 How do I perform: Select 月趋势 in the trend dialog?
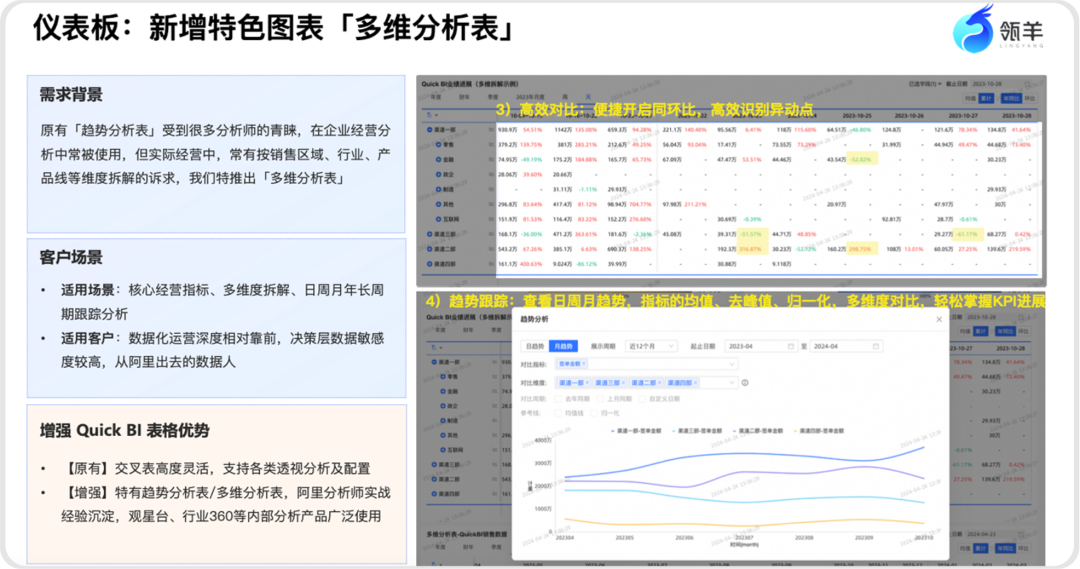coord(563,346)
